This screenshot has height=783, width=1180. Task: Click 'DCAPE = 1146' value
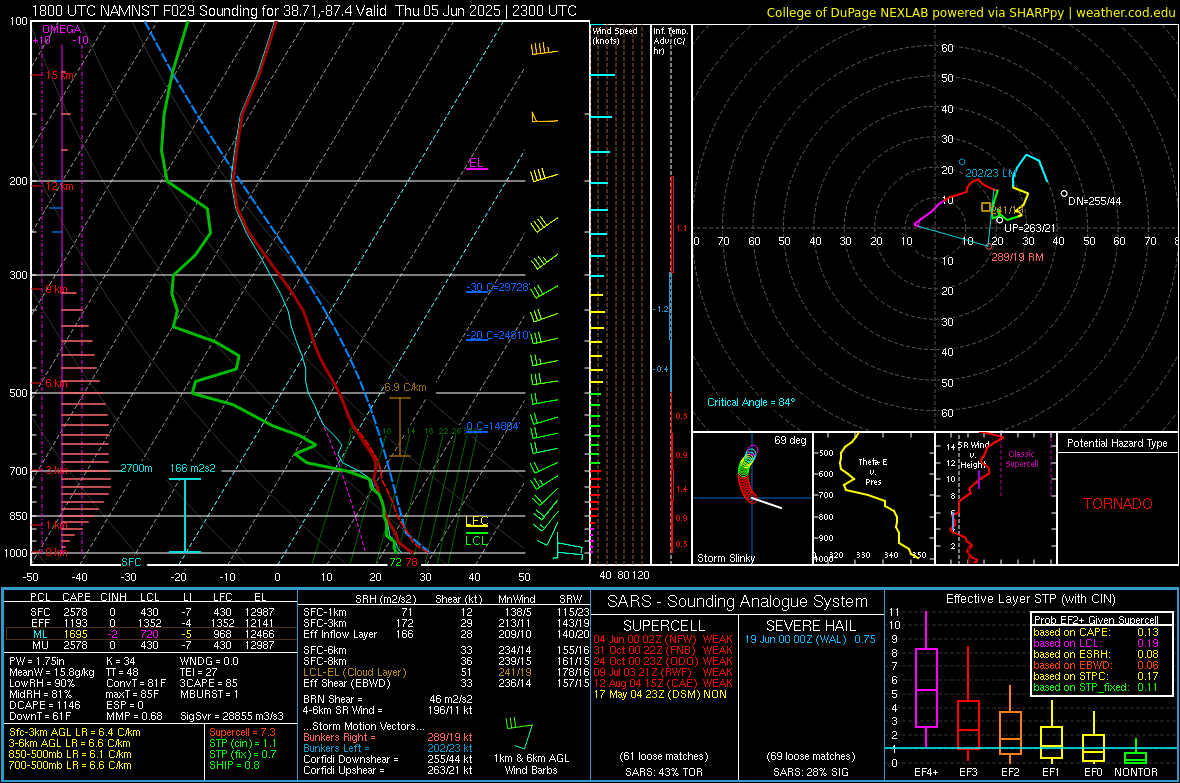[x=44, y=705]
